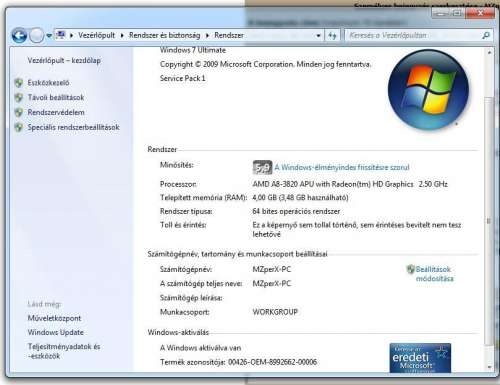Click the shield icon beside Eszközkezelő
This screenshot has width=500, height=385.
19,83
